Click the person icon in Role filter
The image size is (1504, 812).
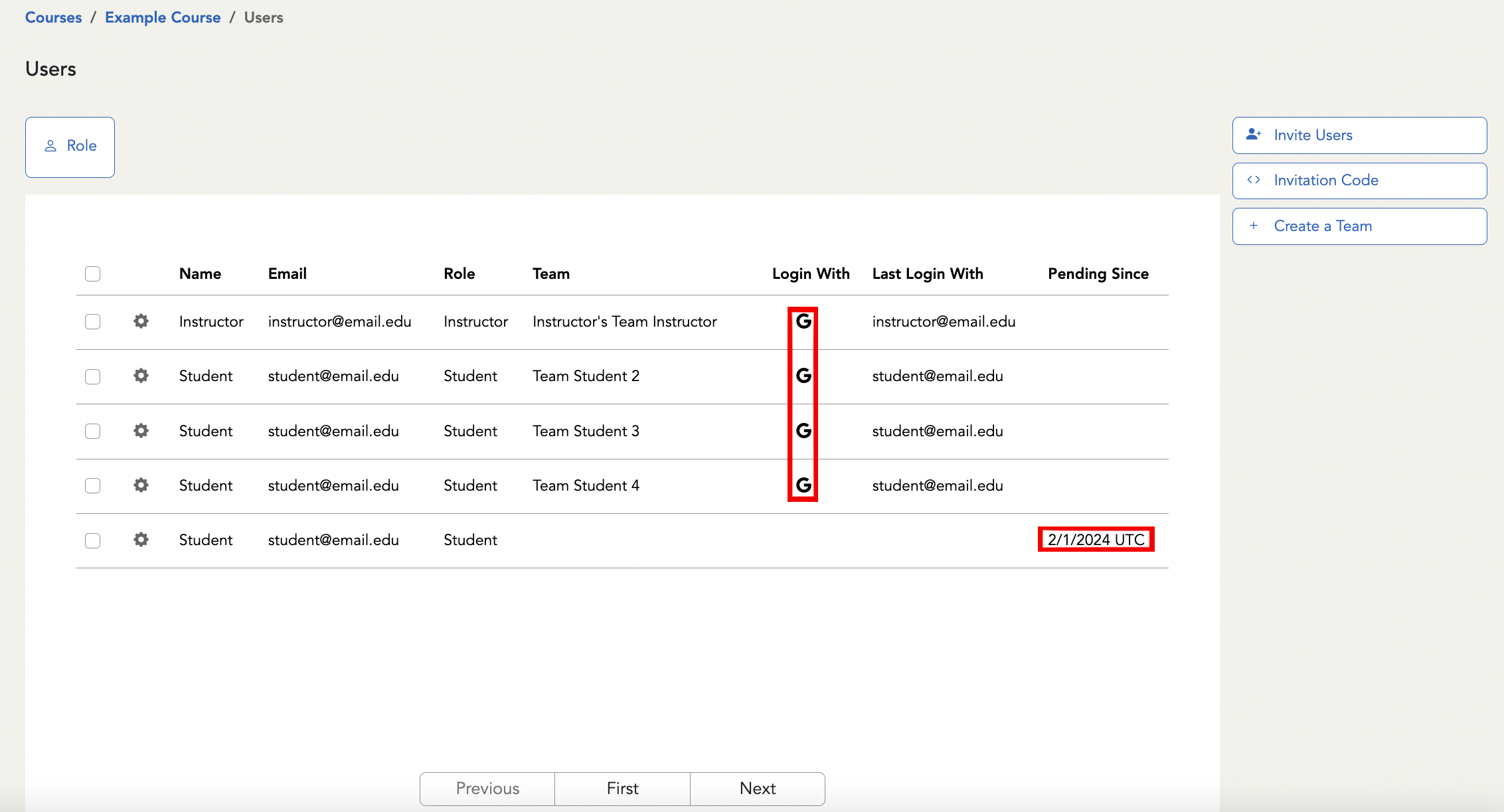[x=50, y=146]
